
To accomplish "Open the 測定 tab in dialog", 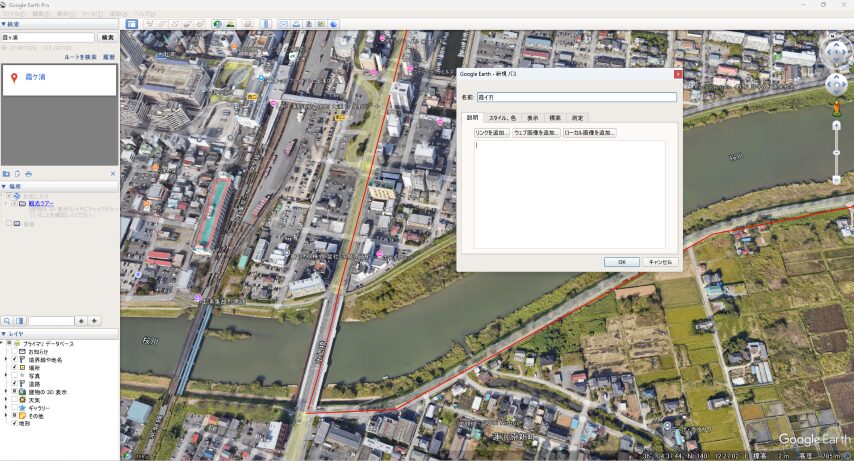I will tap(577, 117).
